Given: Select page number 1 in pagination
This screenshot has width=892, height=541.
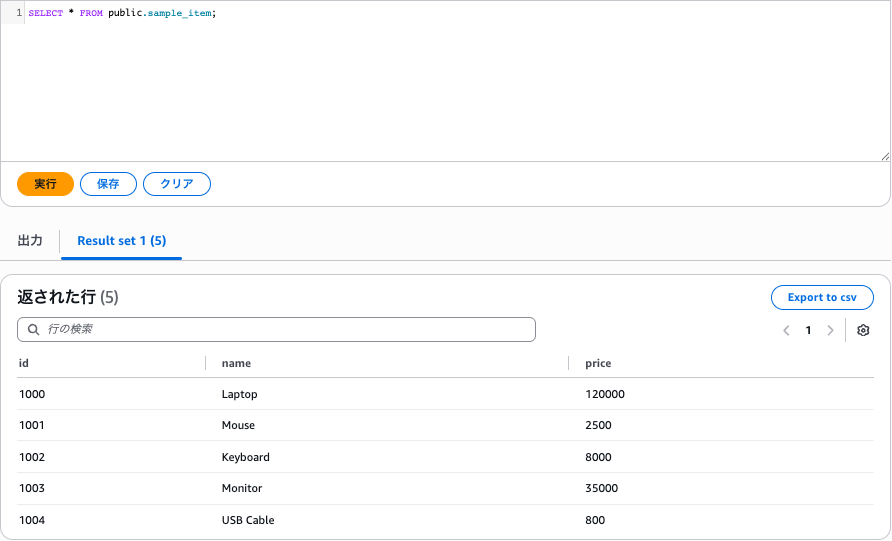Looking at the screenshot, I should point(808,330).
